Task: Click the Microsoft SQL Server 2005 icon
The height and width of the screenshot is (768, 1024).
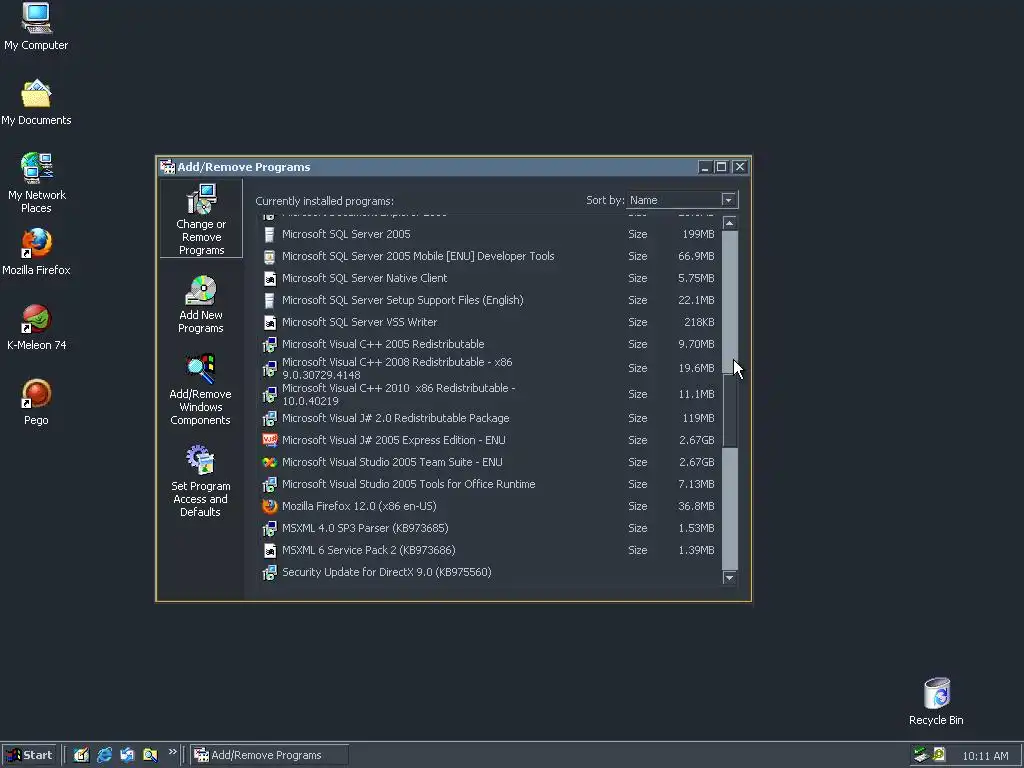Action: point(269,234)
